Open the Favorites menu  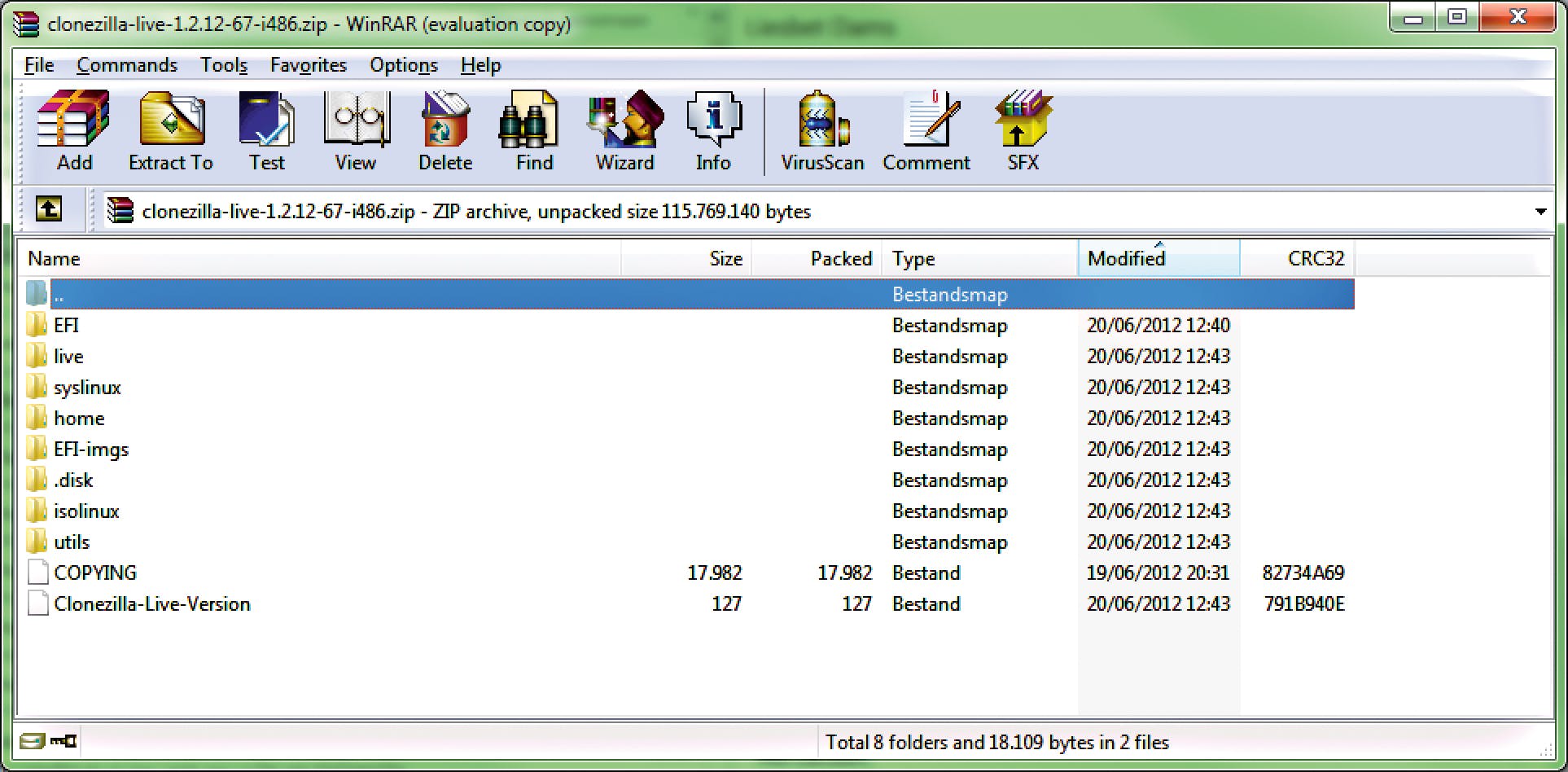[308, 65]
